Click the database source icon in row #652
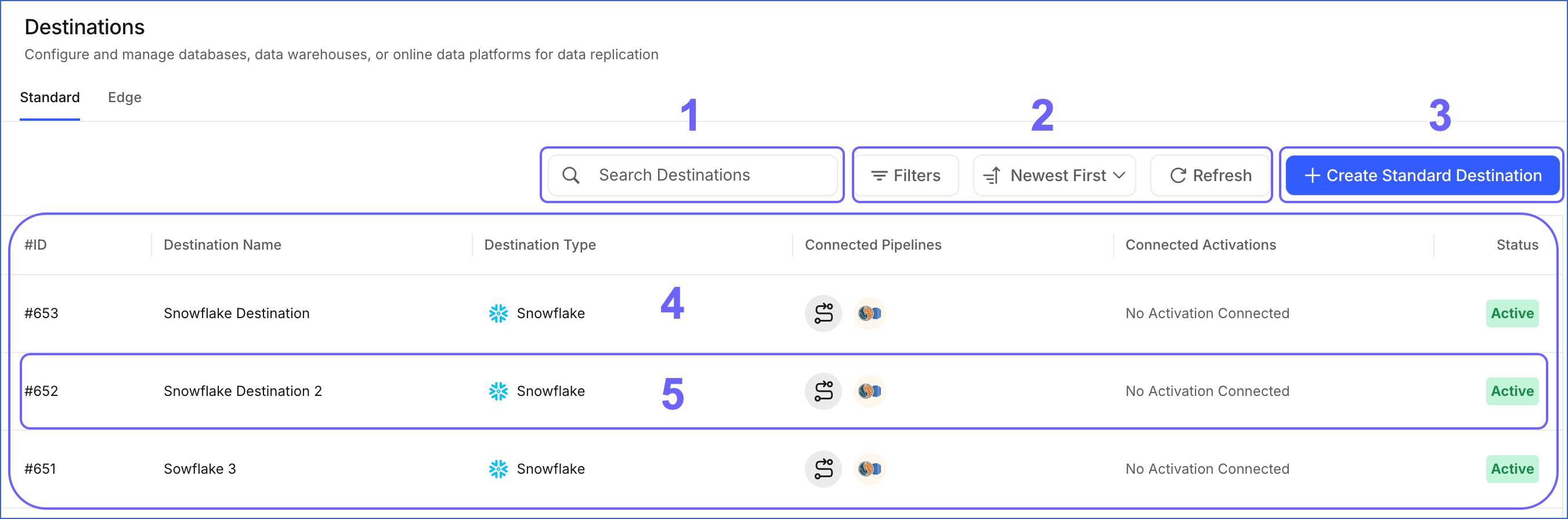The image size is (1568, 519). coord(869,391)
